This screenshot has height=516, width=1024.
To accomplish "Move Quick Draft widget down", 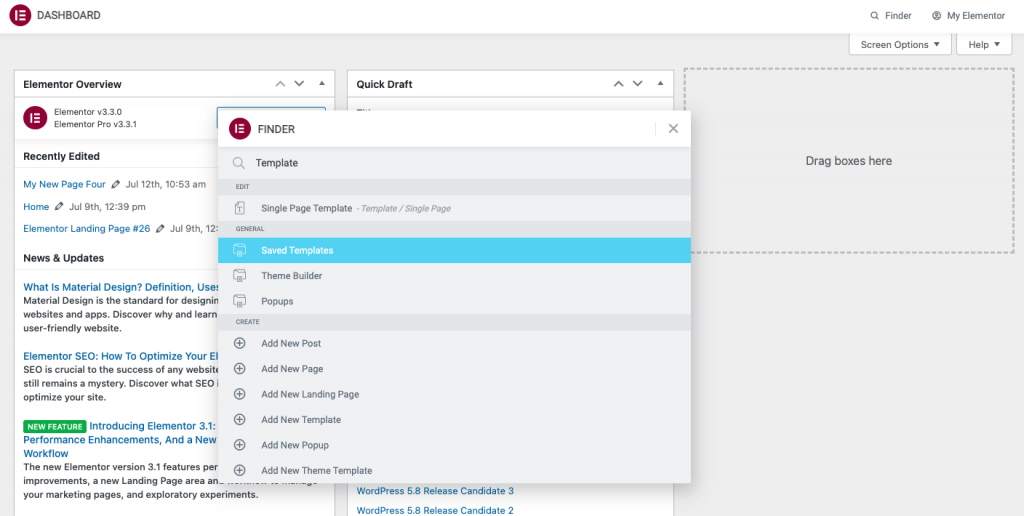I will click(637, 84).
